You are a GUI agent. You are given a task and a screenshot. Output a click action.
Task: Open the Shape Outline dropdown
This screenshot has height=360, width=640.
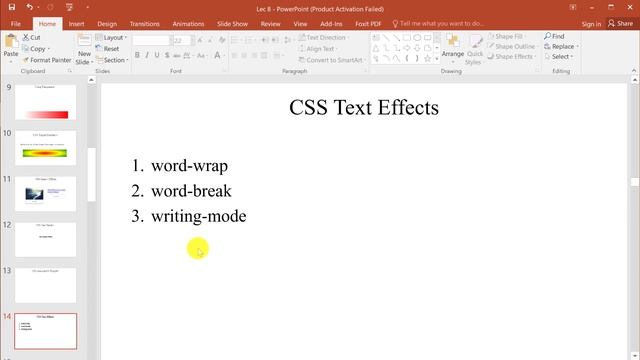[512, 47]
